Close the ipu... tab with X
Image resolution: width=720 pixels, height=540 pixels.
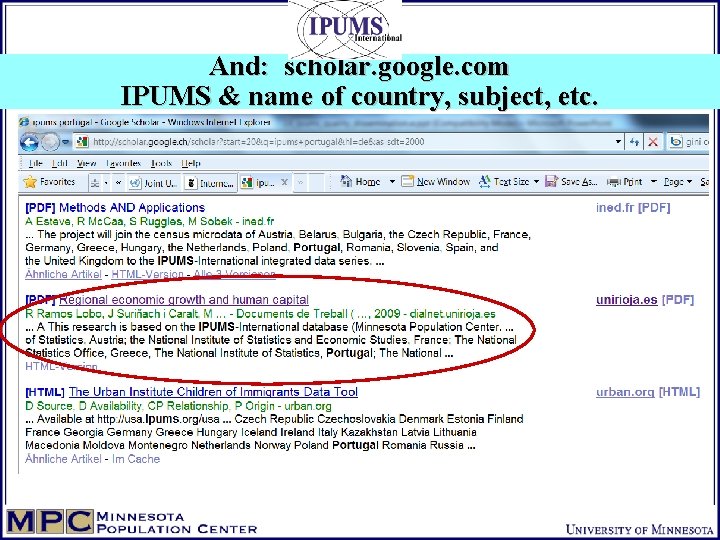[x=284, y=182]
